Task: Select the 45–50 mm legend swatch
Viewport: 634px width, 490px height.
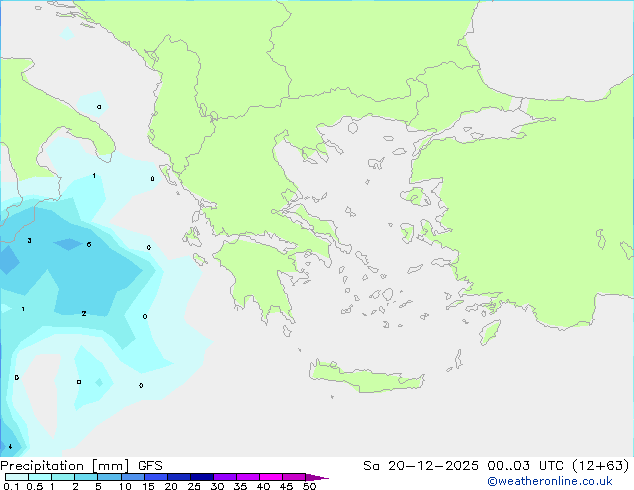Action: point(294,477)
